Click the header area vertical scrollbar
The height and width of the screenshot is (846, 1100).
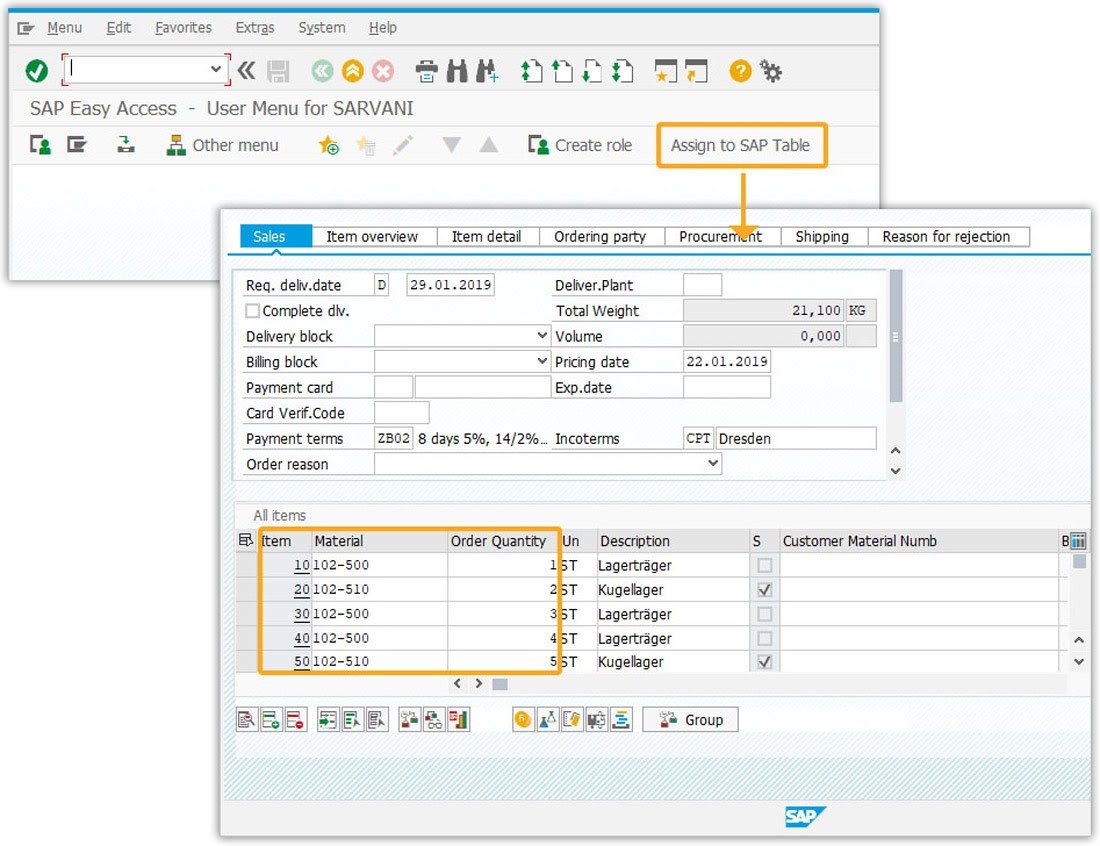[x=895, y=337]
